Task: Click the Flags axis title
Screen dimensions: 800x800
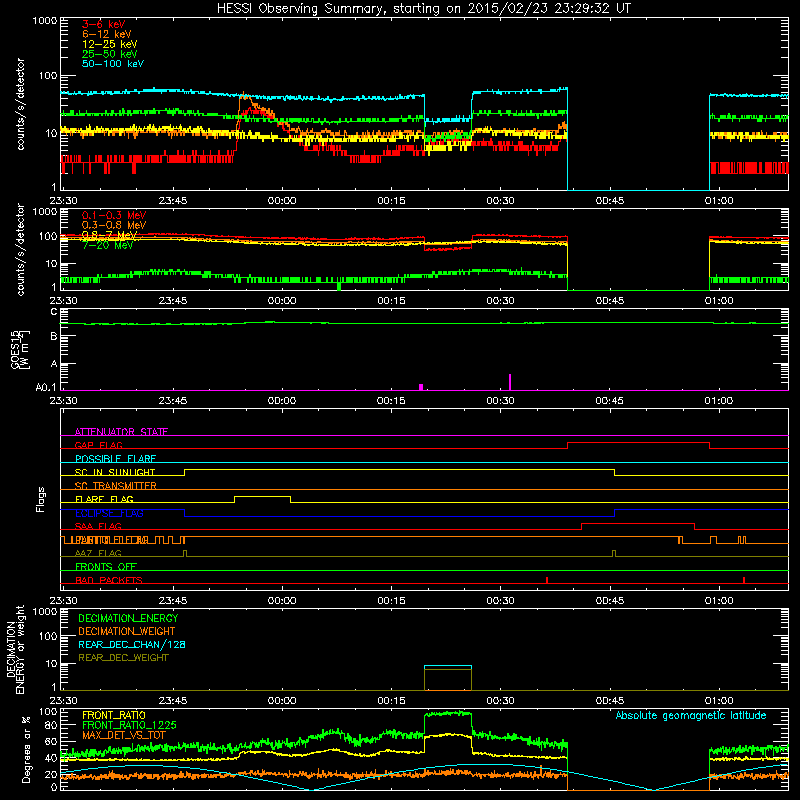Action: 41,499
